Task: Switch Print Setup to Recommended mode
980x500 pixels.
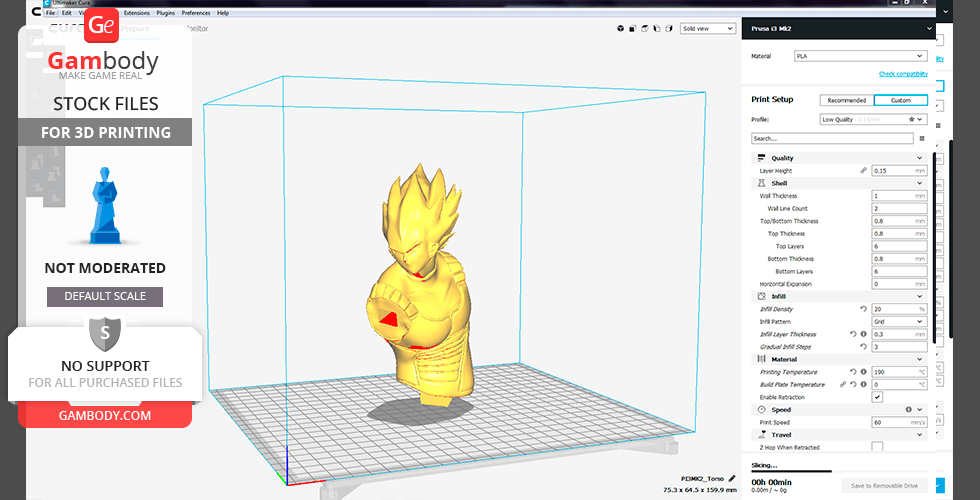Action: click(x=846, y=100)
